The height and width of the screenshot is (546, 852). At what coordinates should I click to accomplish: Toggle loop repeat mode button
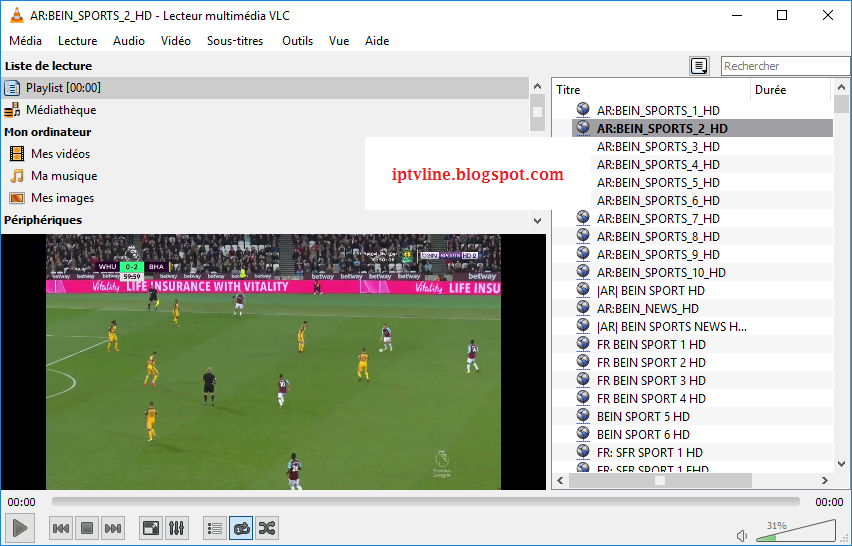tap(241, 528)
